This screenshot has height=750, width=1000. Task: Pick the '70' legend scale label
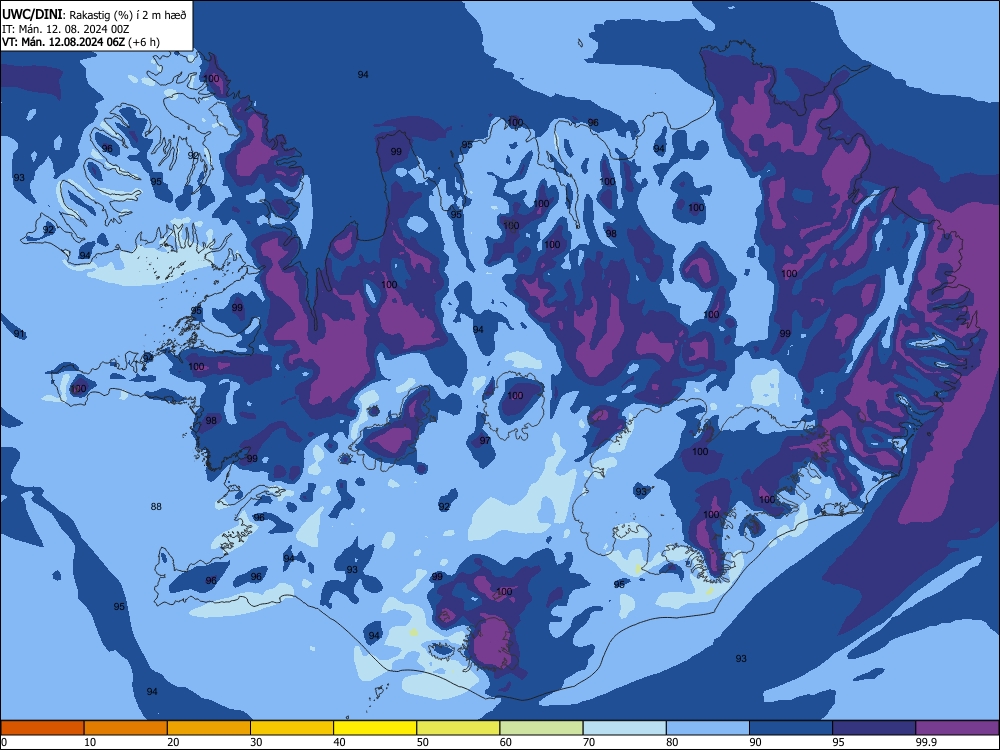589,742
